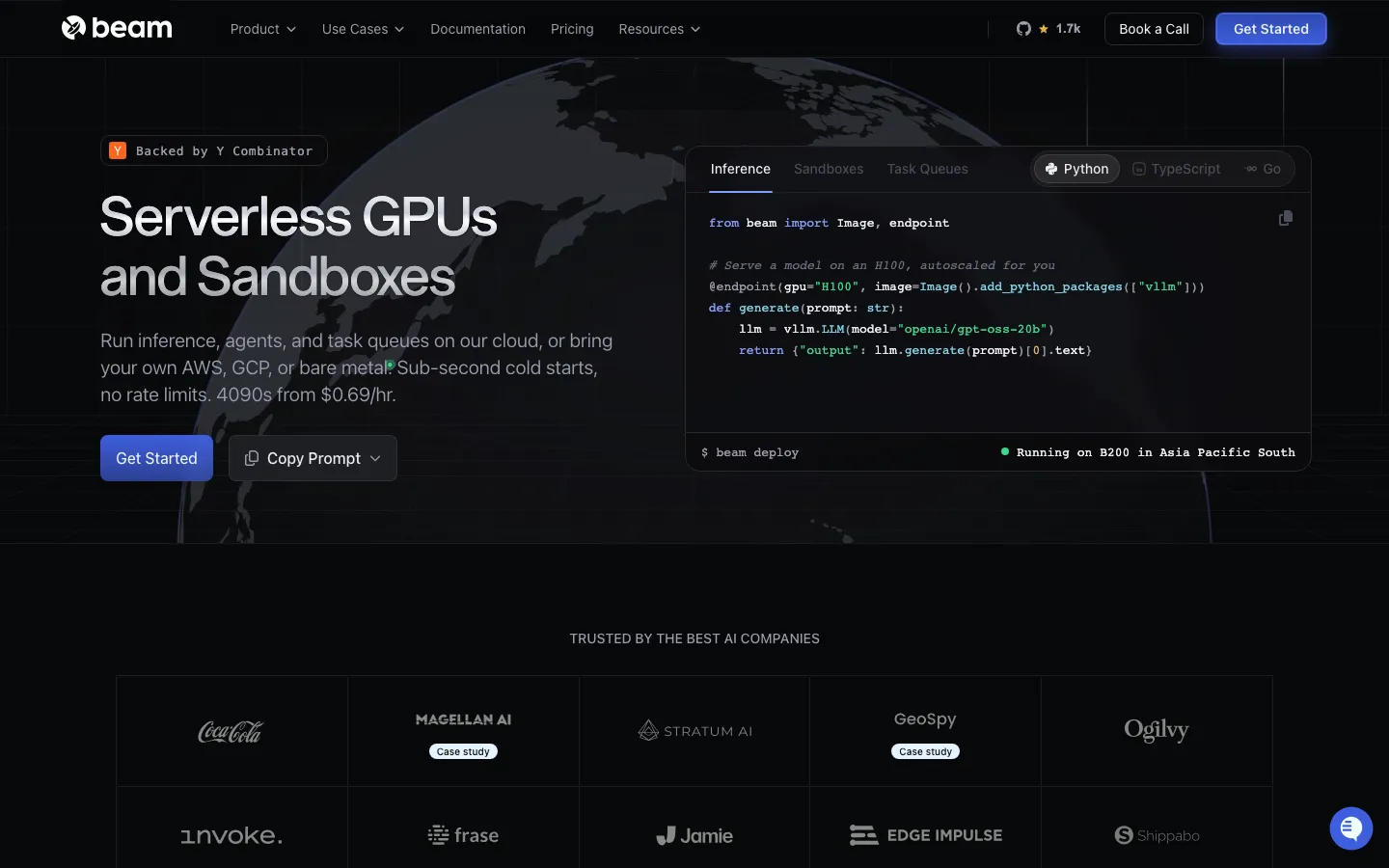Click the Stratum AI logo
This screenshot has height=868, width=1389.
(694, 731)
